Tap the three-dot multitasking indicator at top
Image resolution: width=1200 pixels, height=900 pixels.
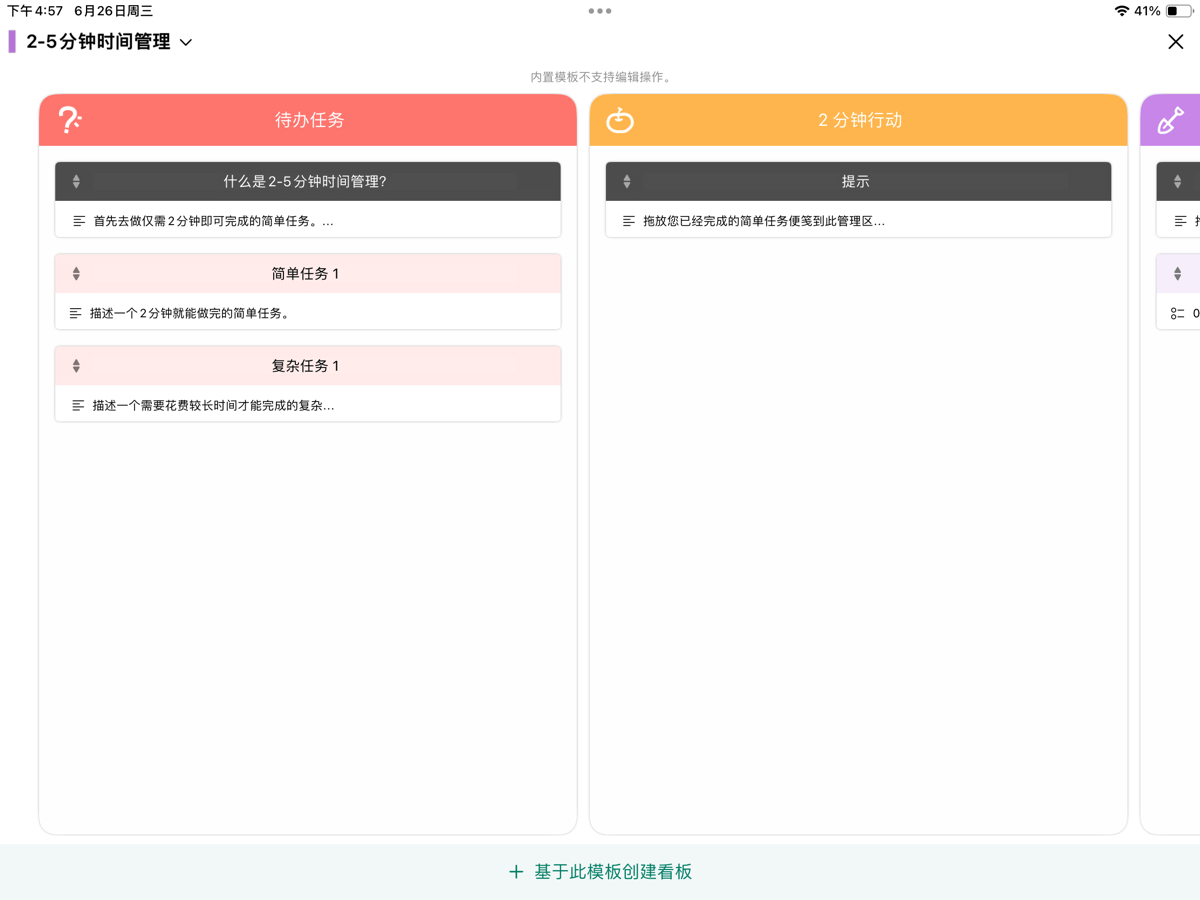point(600,11)
